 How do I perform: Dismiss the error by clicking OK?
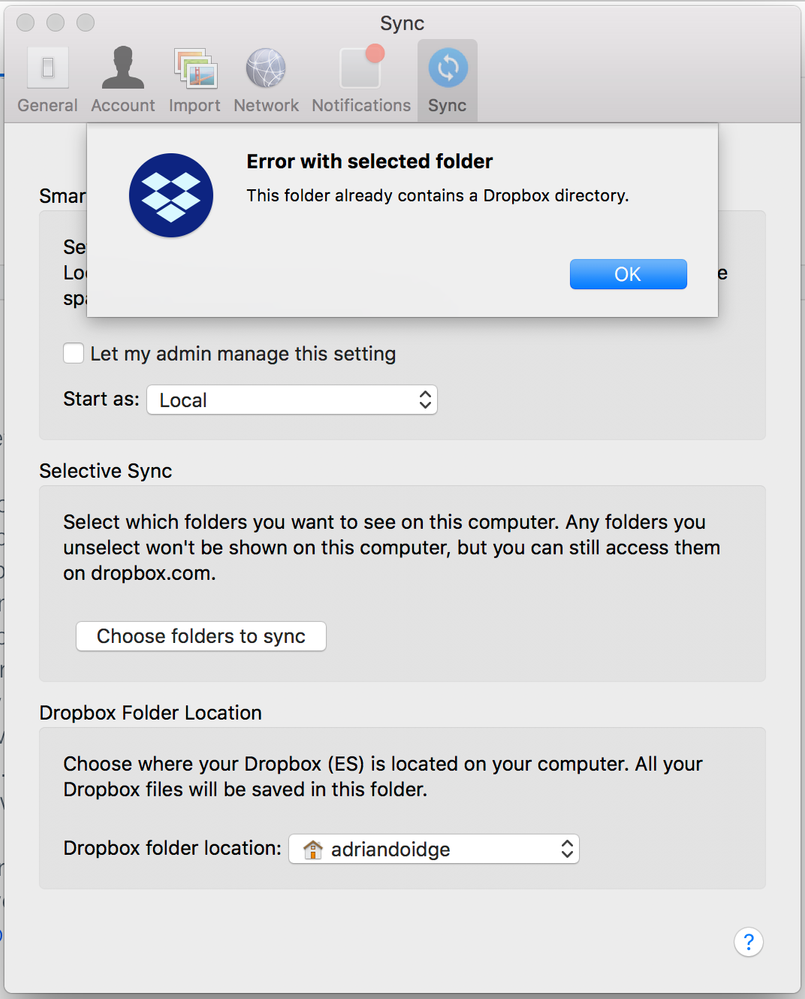click(628, 273)
